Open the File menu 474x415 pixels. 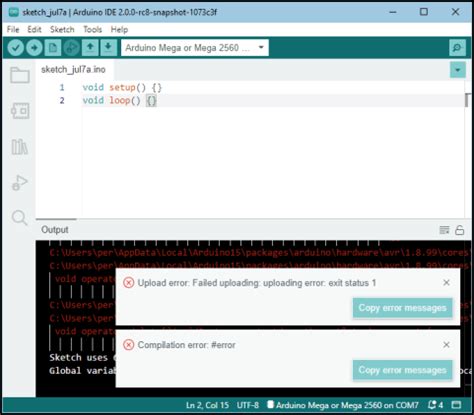[13, 30]
